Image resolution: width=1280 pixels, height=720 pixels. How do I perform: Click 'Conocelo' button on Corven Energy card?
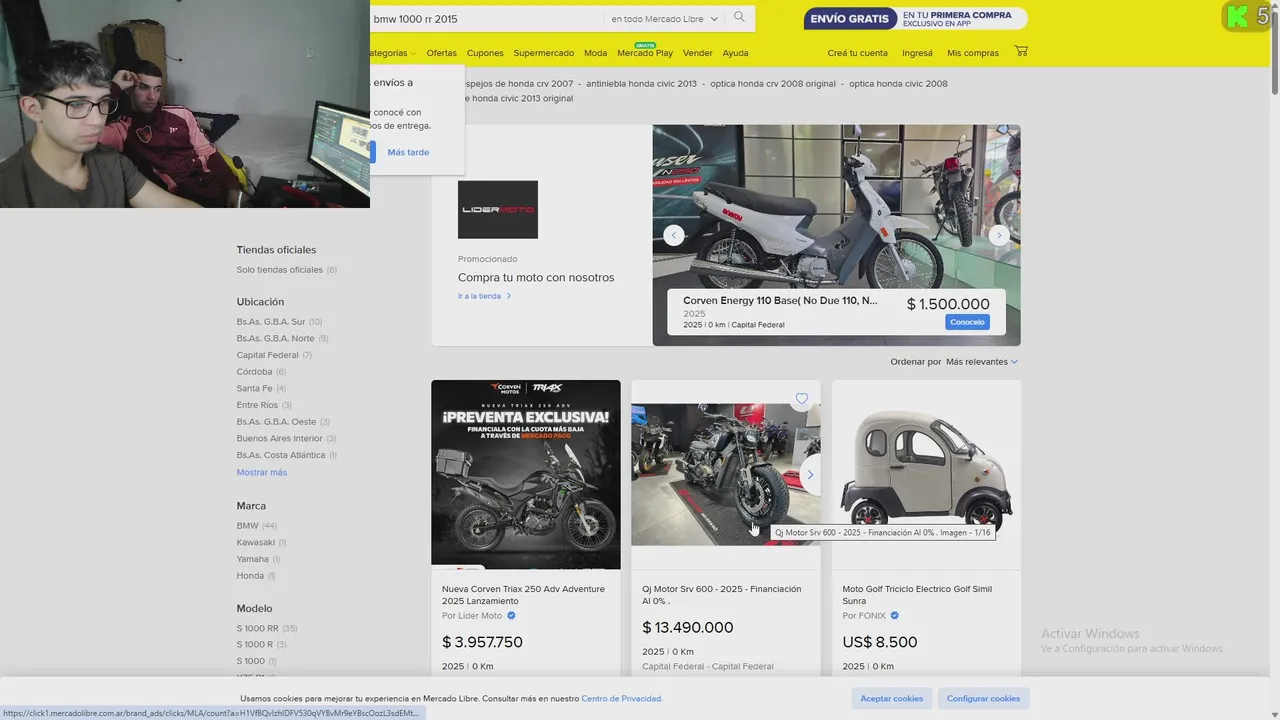tap(967, 322)
